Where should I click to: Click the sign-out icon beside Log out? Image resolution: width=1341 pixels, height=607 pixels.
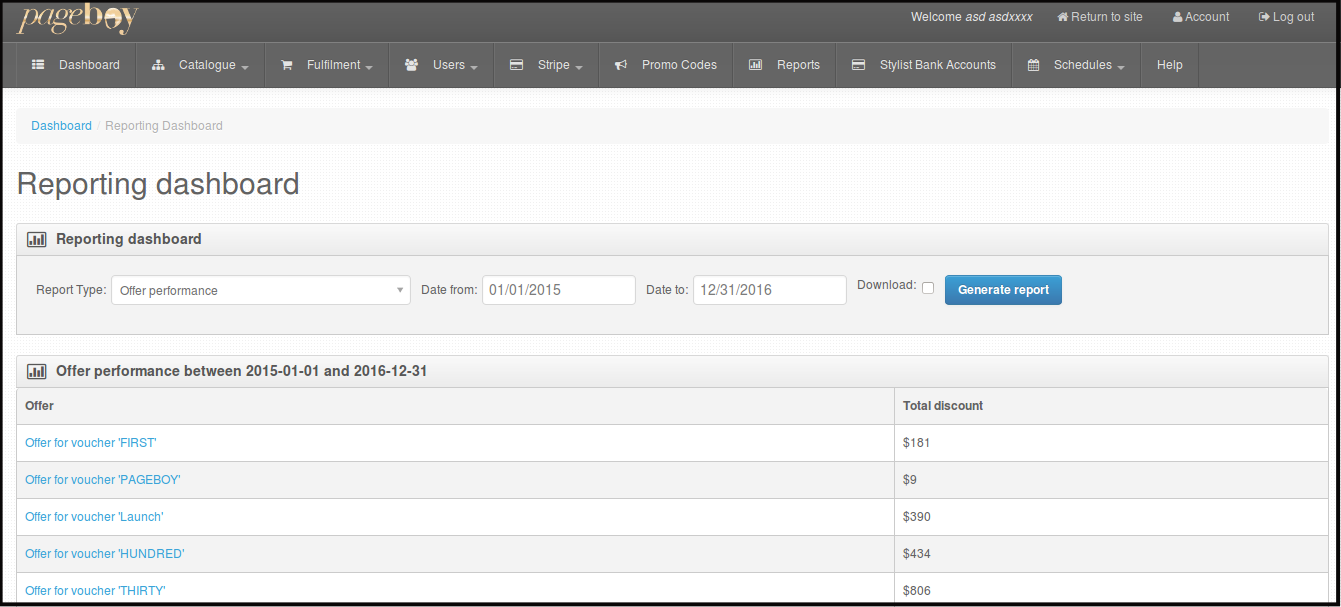[1264, 17]
